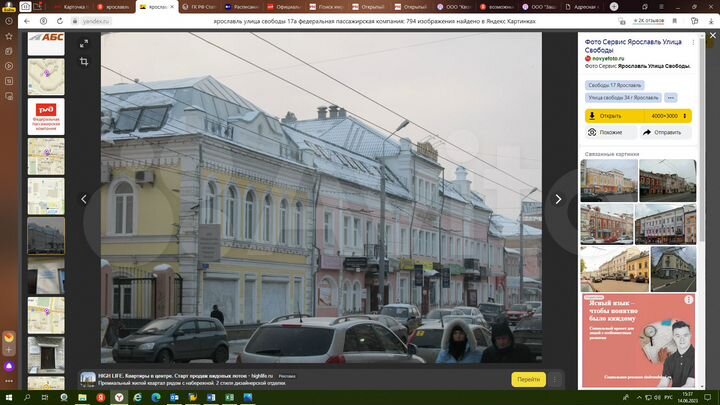Switch to the Официальный tab
Viewport: 720px width, 405px height.
point(284,6)
